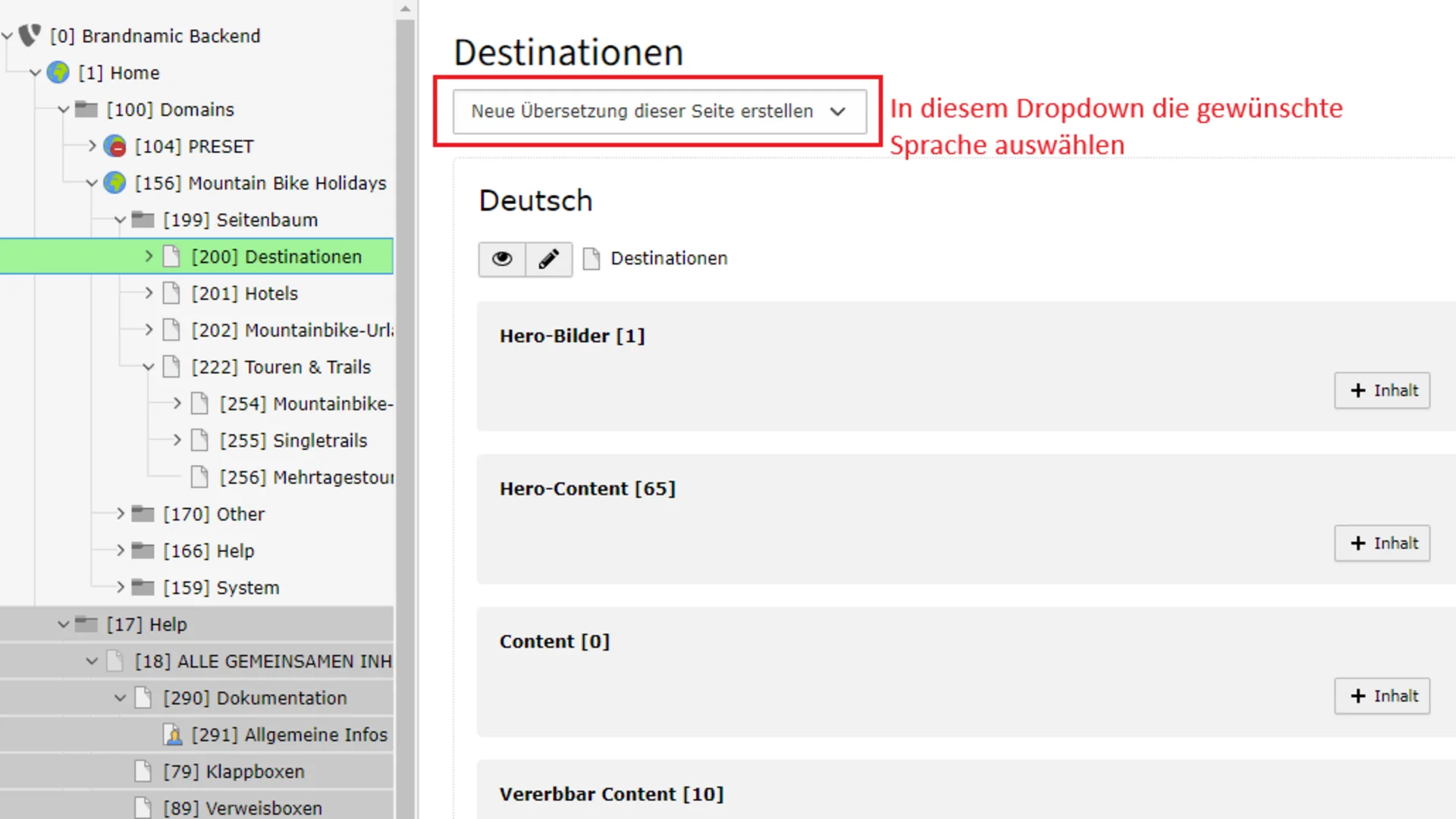Click the folder icon beside [17] Help

point(86,624)
